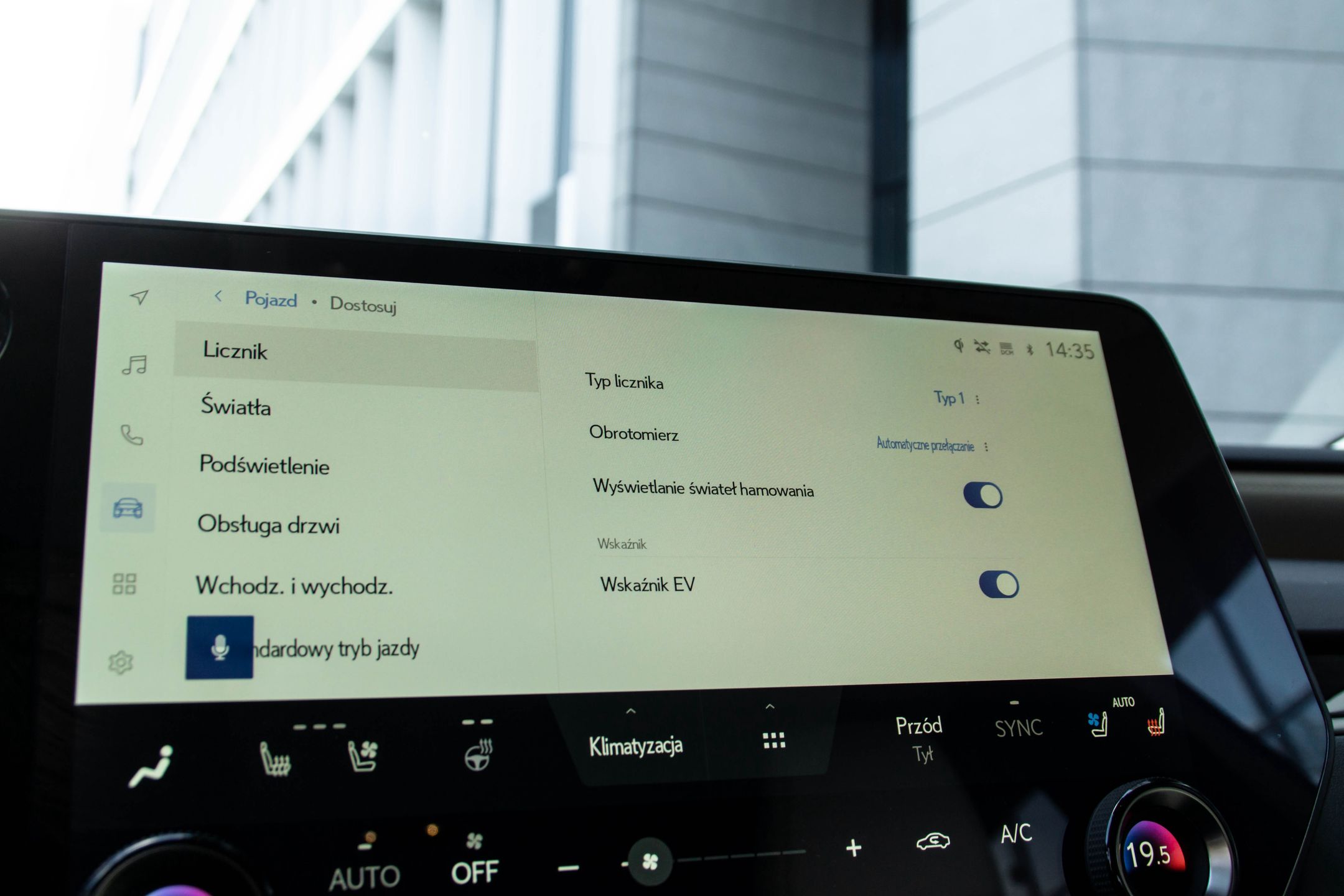
Task: Toggle air recirculation car icon
Action: coord(933,842)
